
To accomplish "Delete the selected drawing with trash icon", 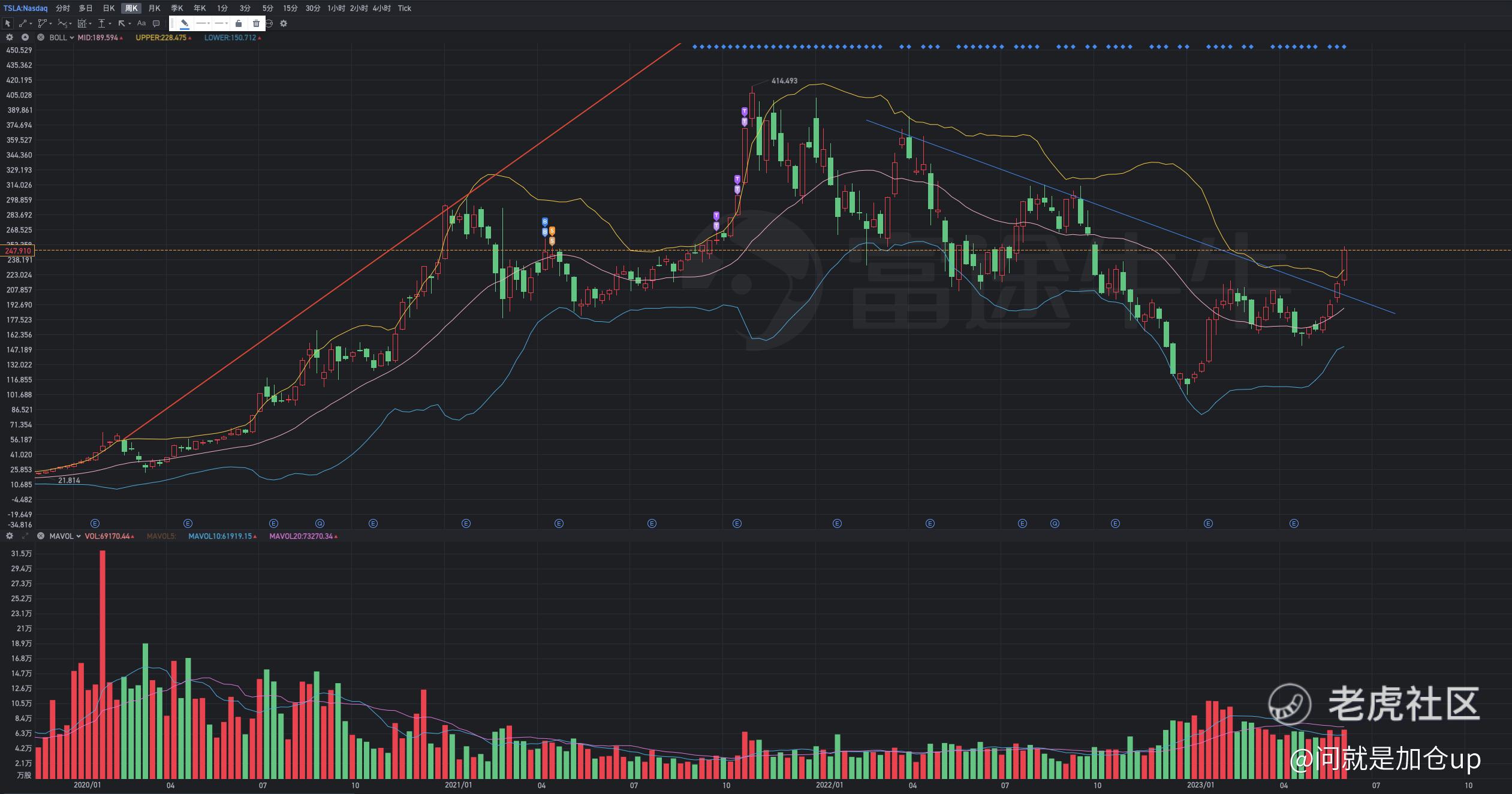I will point(256,23).
